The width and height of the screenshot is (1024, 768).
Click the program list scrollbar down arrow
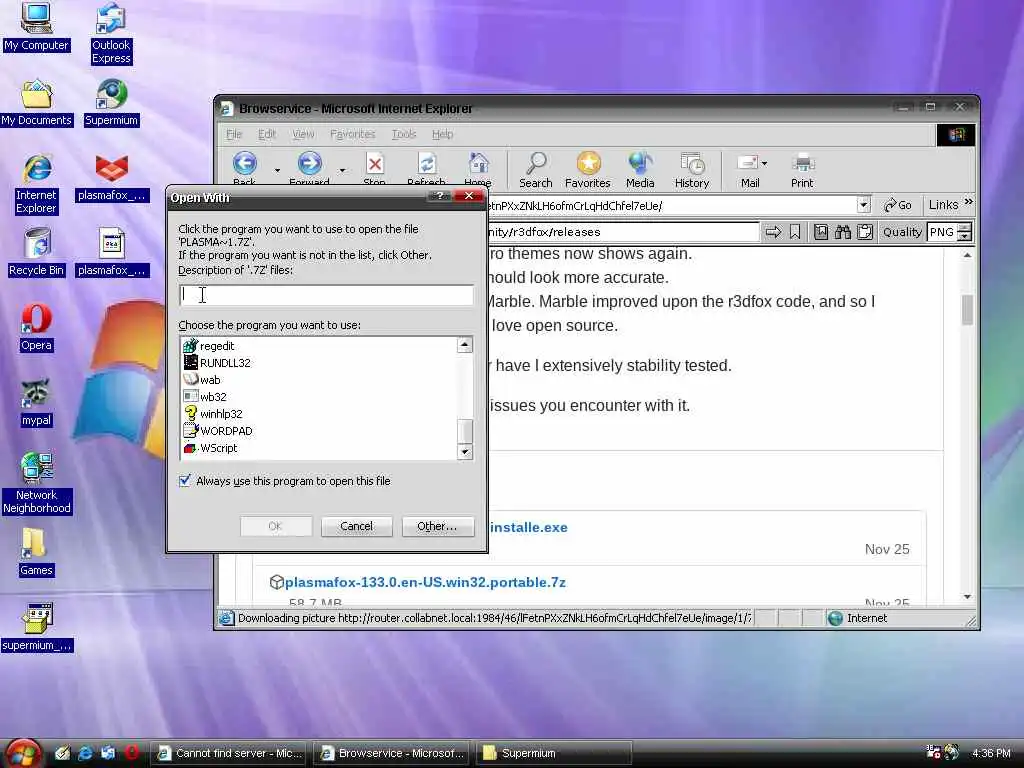(x=464, y=451)
